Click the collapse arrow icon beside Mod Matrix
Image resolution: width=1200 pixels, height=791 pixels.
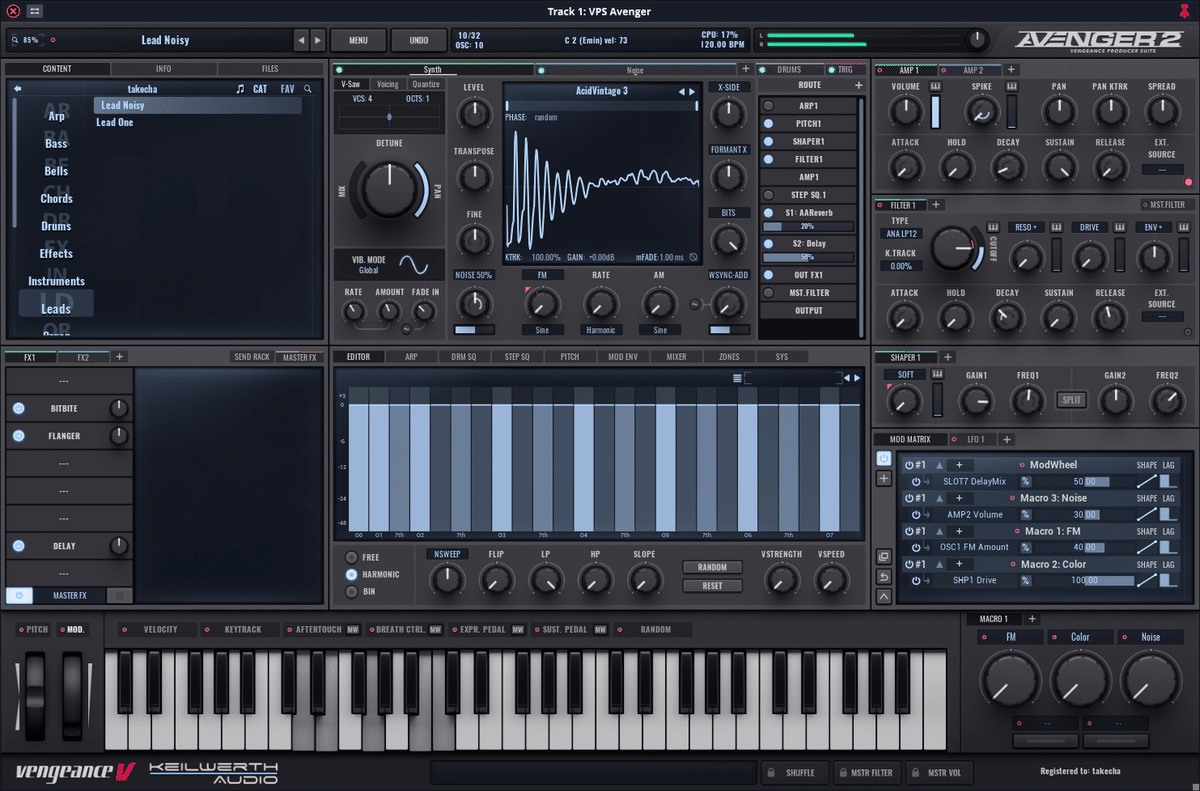pos(884,597)
